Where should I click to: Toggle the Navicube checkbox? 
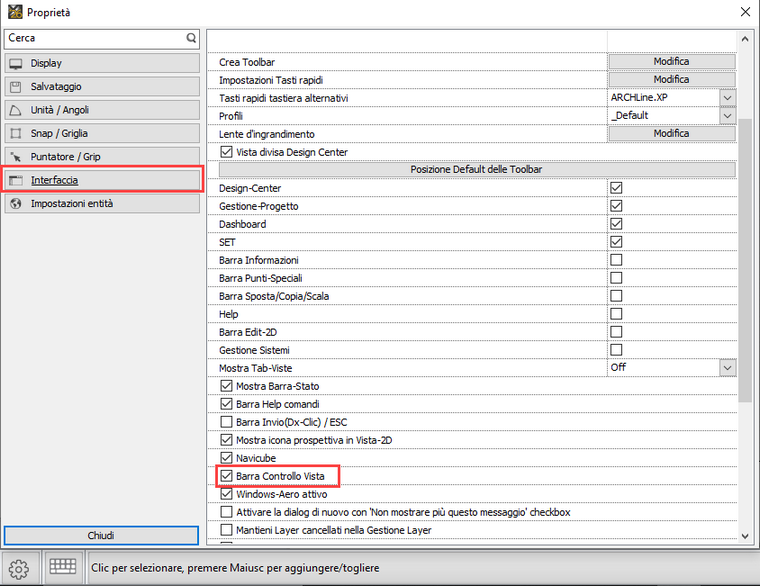(226, 458)
